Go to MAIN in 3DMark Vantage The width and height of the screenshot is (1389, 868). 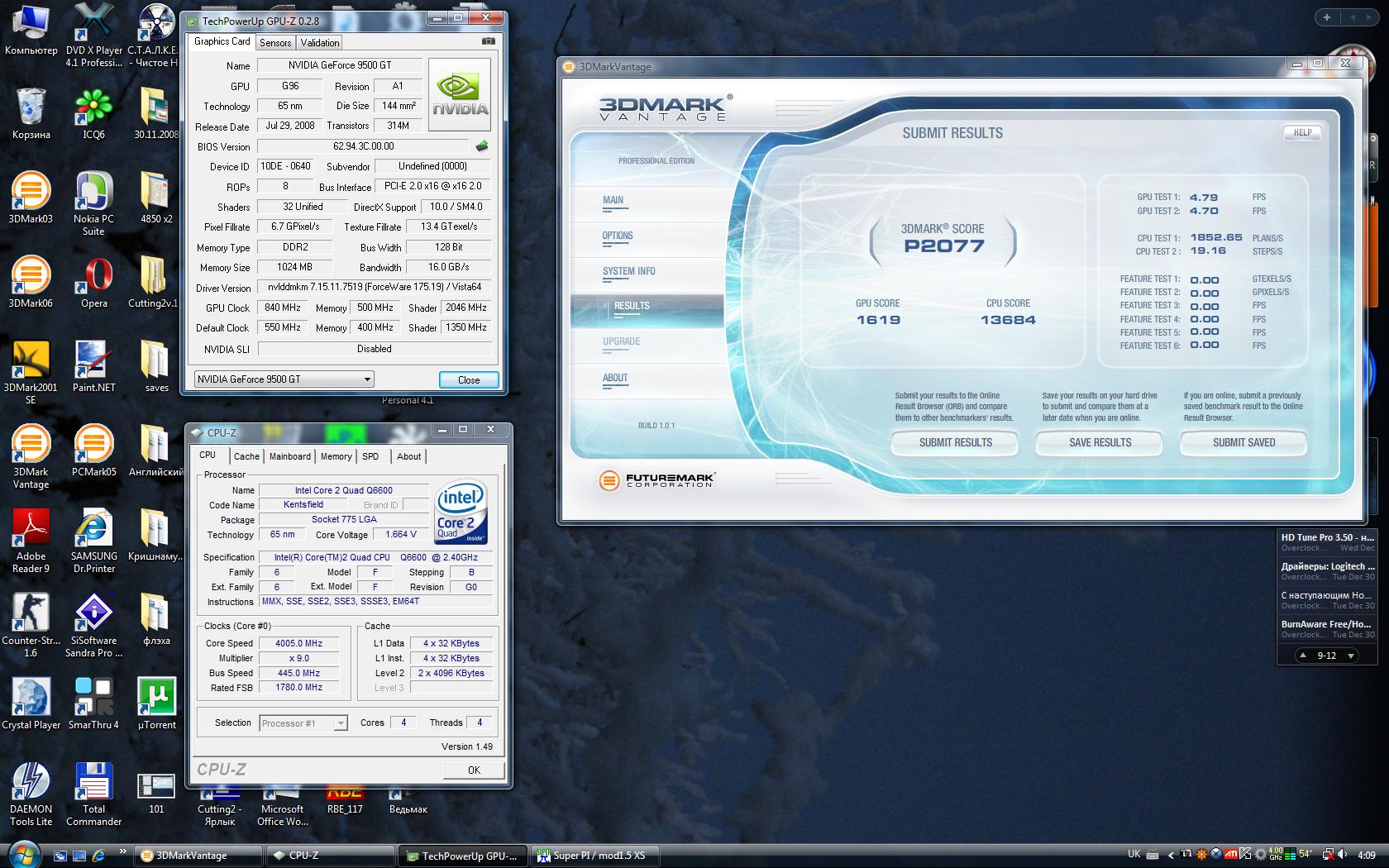click(613, 200)
